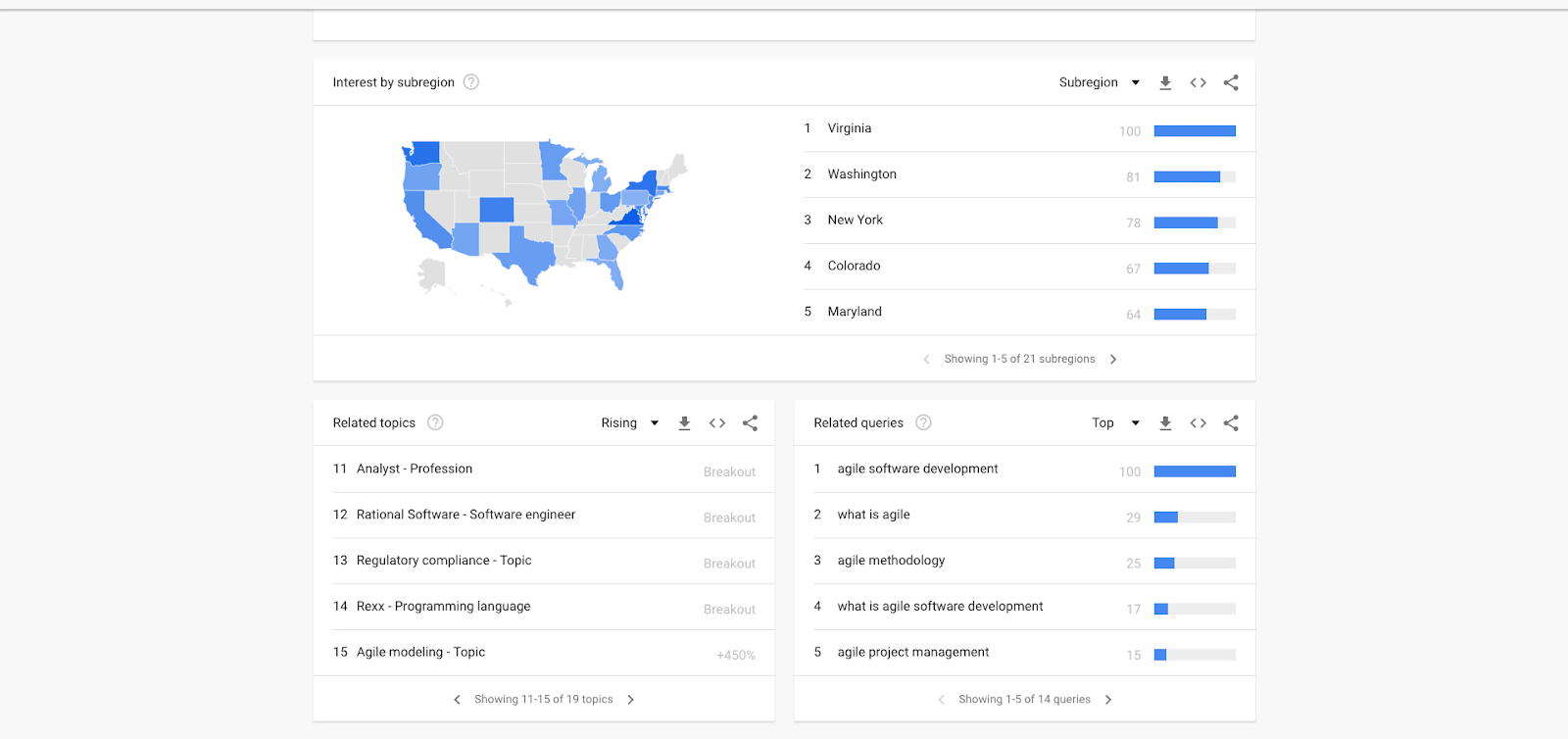Open the 'agile software development' query
This screenshot has width=1568, height=739.
pos(917,469)
